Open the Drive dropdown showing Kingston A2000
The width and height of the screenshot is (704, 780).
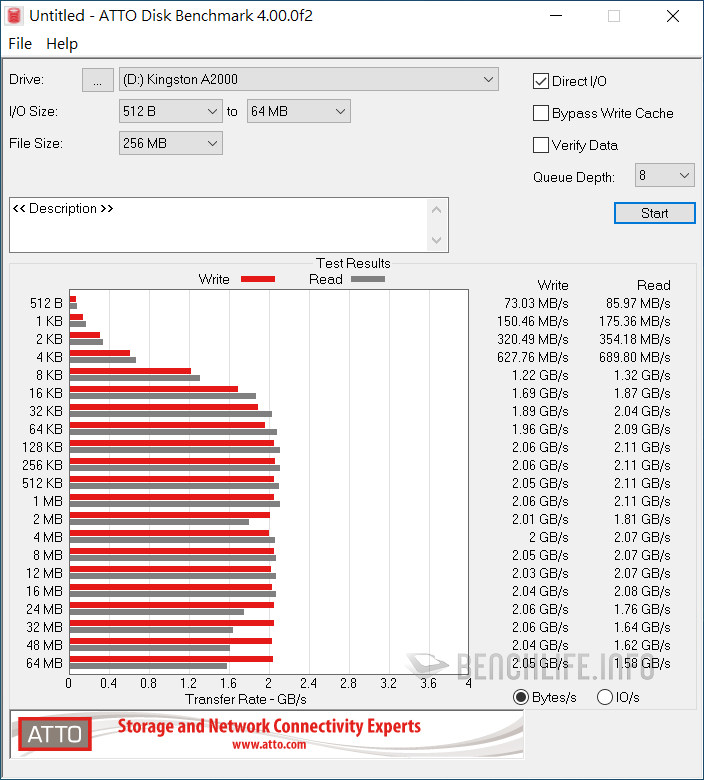pyautogui.click(x=308, y=80)
